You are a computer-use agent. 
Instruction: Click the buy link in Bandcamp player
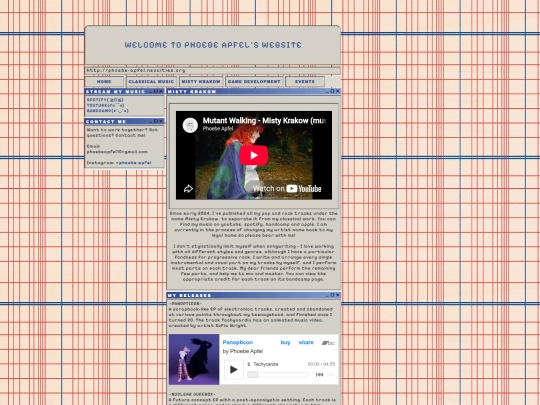coord(285,342)
